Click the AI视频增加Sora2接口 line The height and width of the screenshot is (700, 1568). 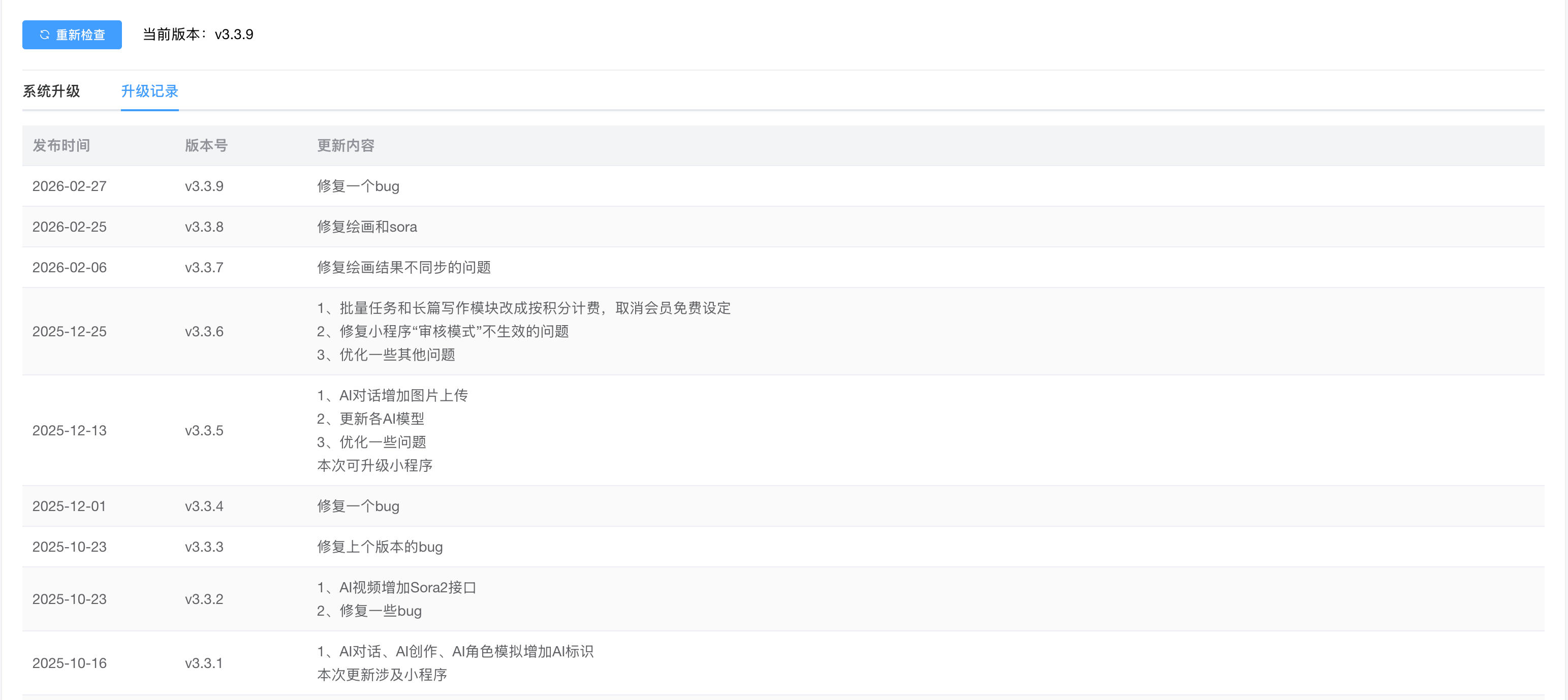(x=396, y=587)
